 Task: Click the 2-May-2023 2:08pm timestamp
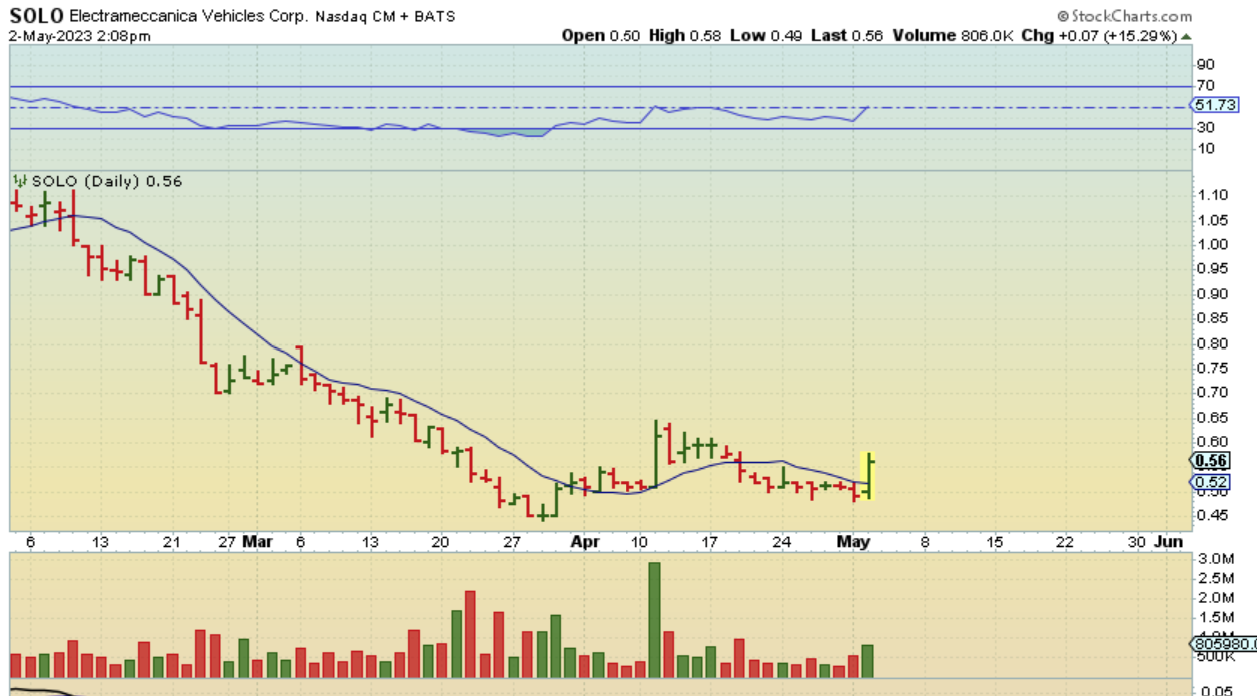(80, 36)
